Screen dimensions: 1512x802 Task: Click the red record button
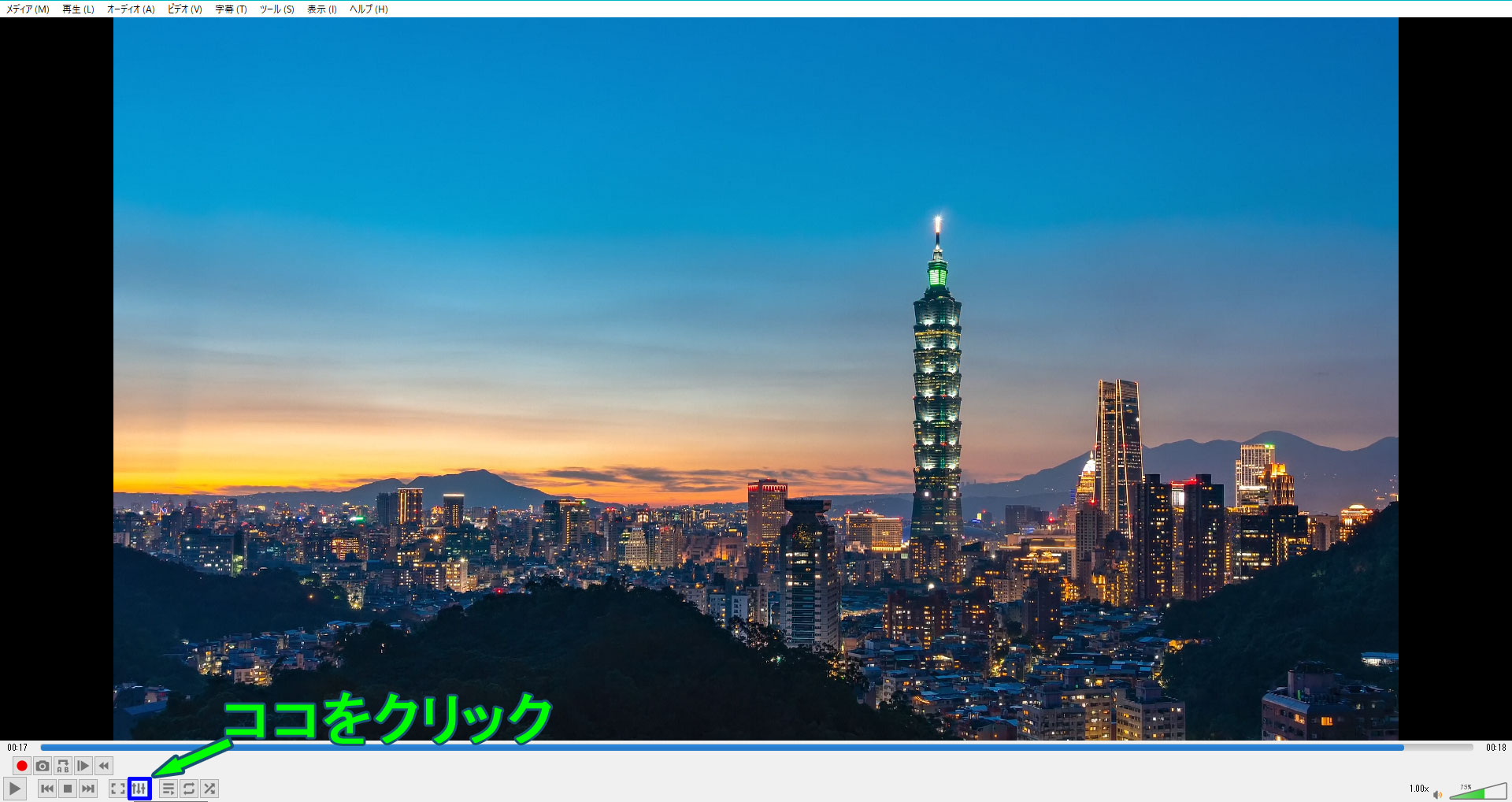pyautogui.click(x=22, y=766)
